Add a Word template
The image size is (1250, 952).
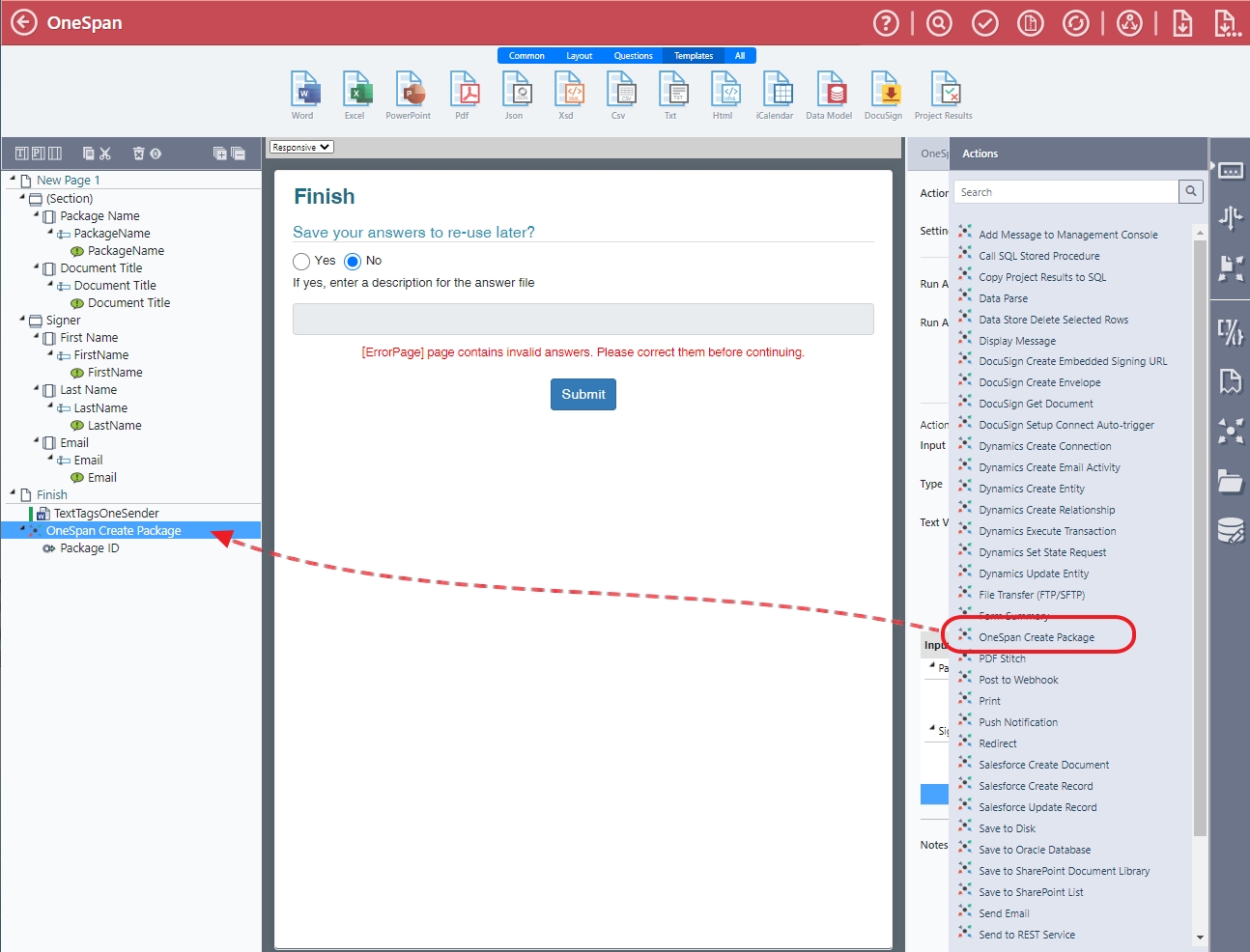coord(304,96)
